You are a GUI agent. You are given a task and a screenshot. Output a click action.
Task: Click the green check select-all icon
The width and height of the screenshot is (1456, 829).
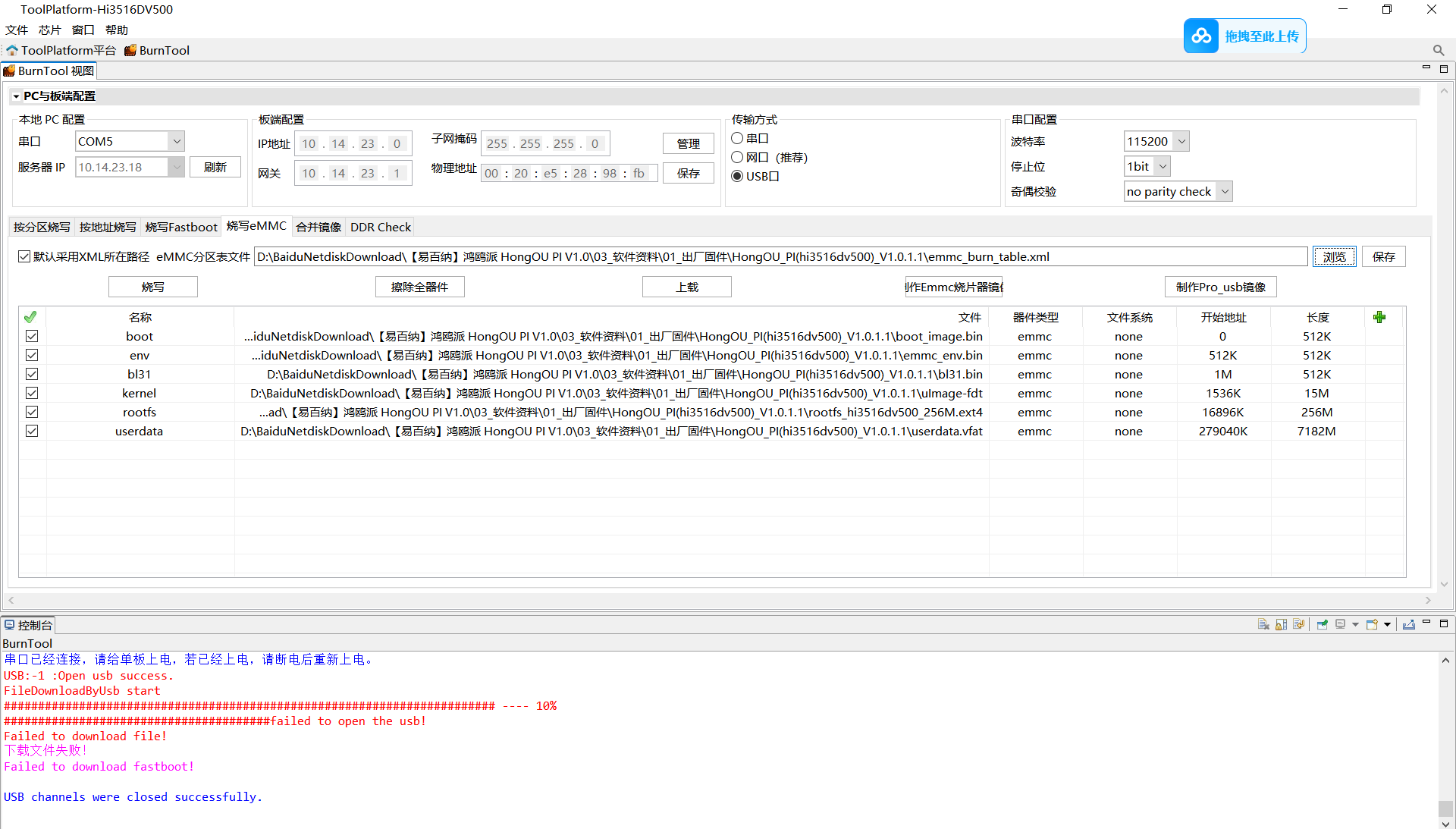[30, 317]
